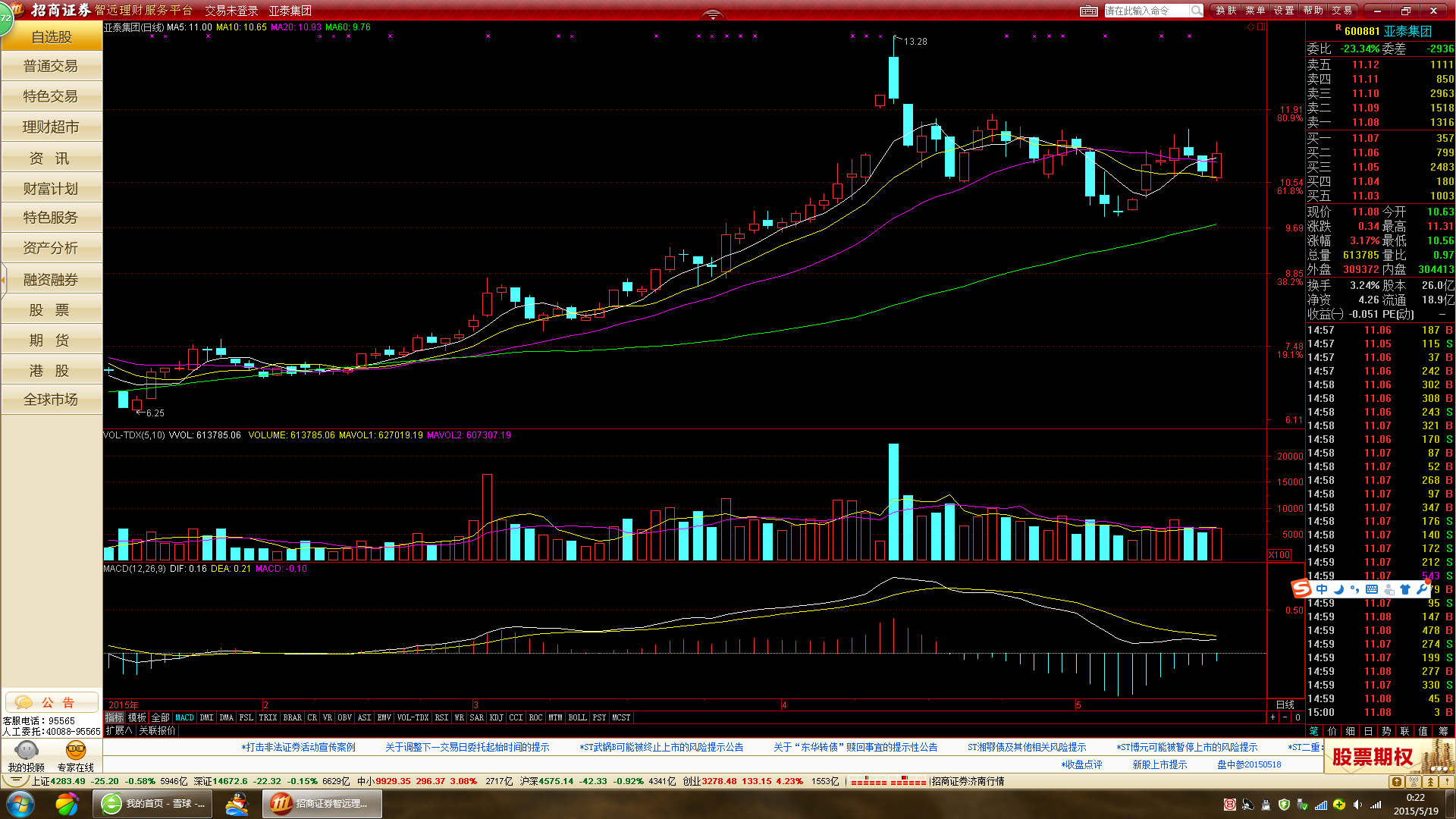This screenshot has height=819, width=1456.
Task: Open 财富计划 in the sidebar
Action: point(51,188)
